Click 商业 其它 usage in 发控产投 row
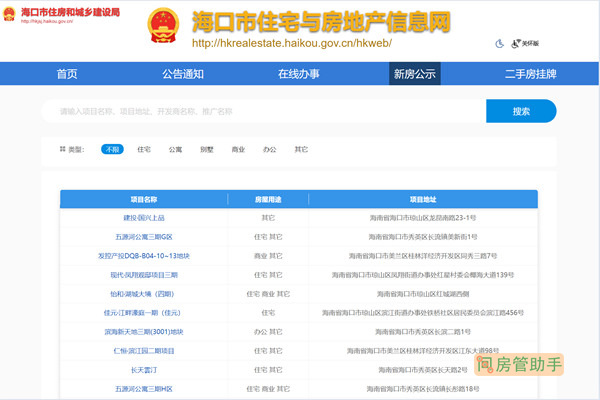This screenshot has width=600, height=400. tap(268, 256)
